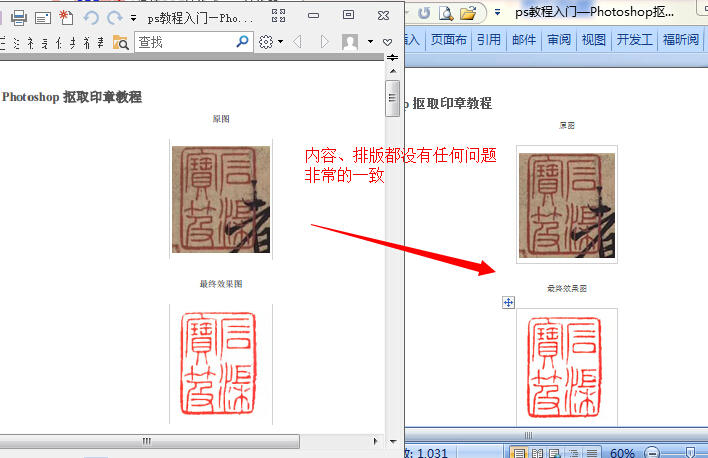708x458 pixels.
Task: Click the repeat/redo icon in Word toolbar
Action: [x=424, y=13]
